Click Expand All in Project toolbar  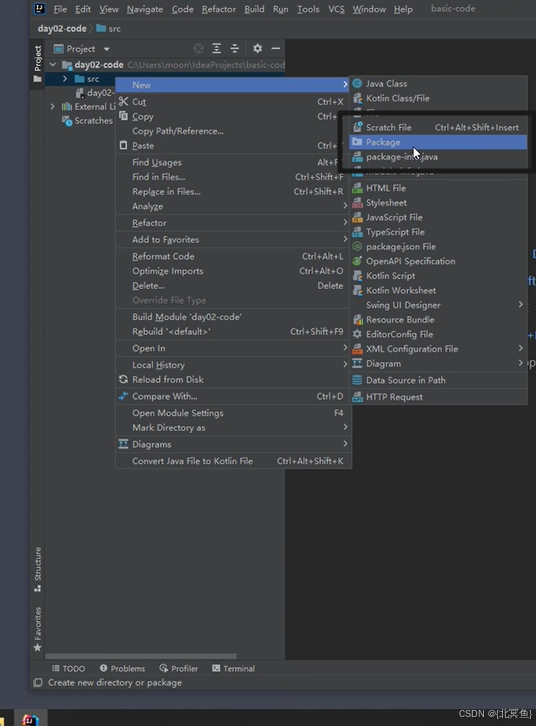[x=216, y=49]
